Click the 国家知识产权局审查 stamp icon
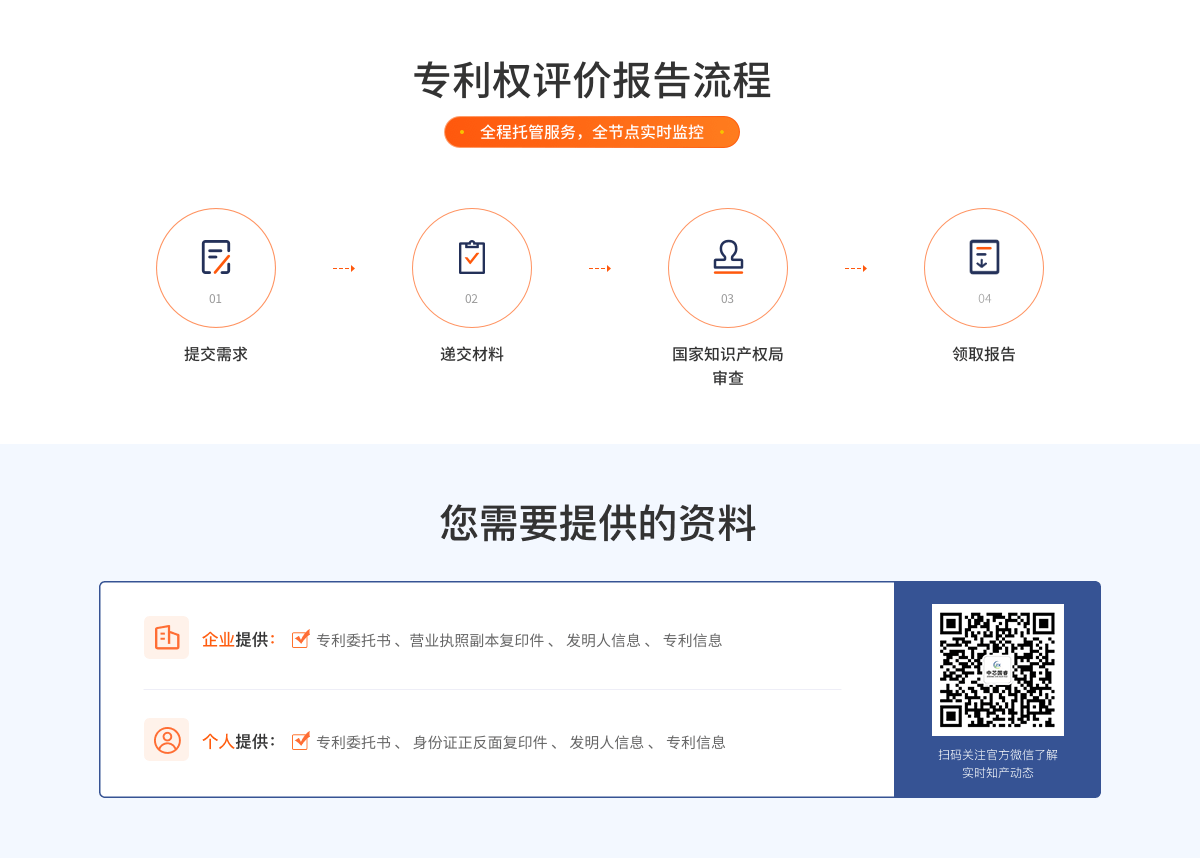The height and width of the screenshot is (858, 1200). [728, 257]
